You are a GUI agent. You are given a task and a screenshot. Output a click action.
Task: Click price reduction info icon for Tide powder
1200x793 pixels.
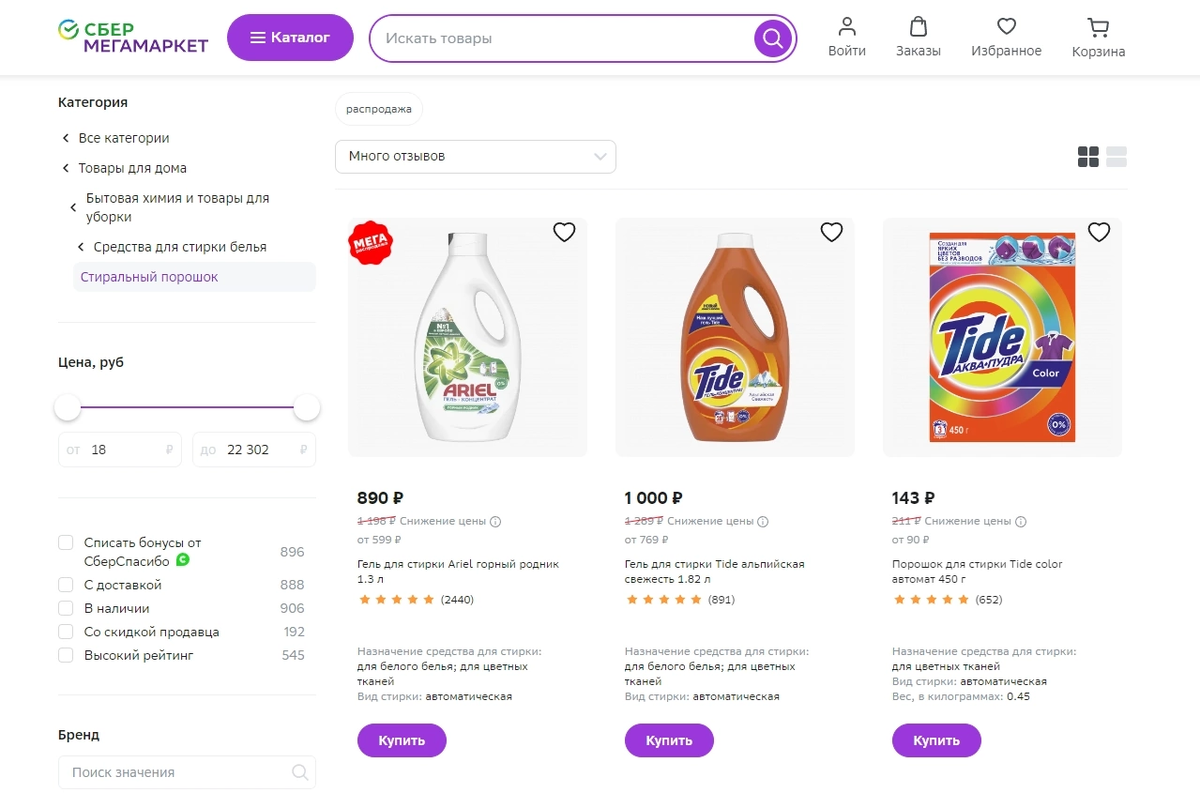point(1021,521)
